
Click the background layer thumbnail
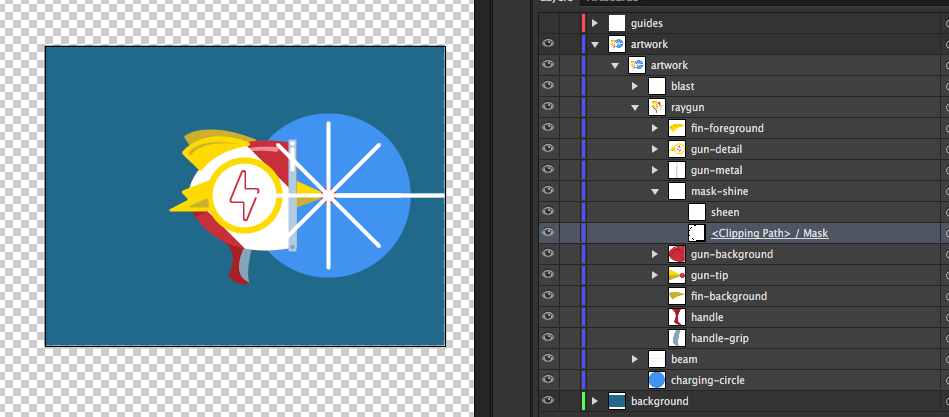(x=617, y=401)
